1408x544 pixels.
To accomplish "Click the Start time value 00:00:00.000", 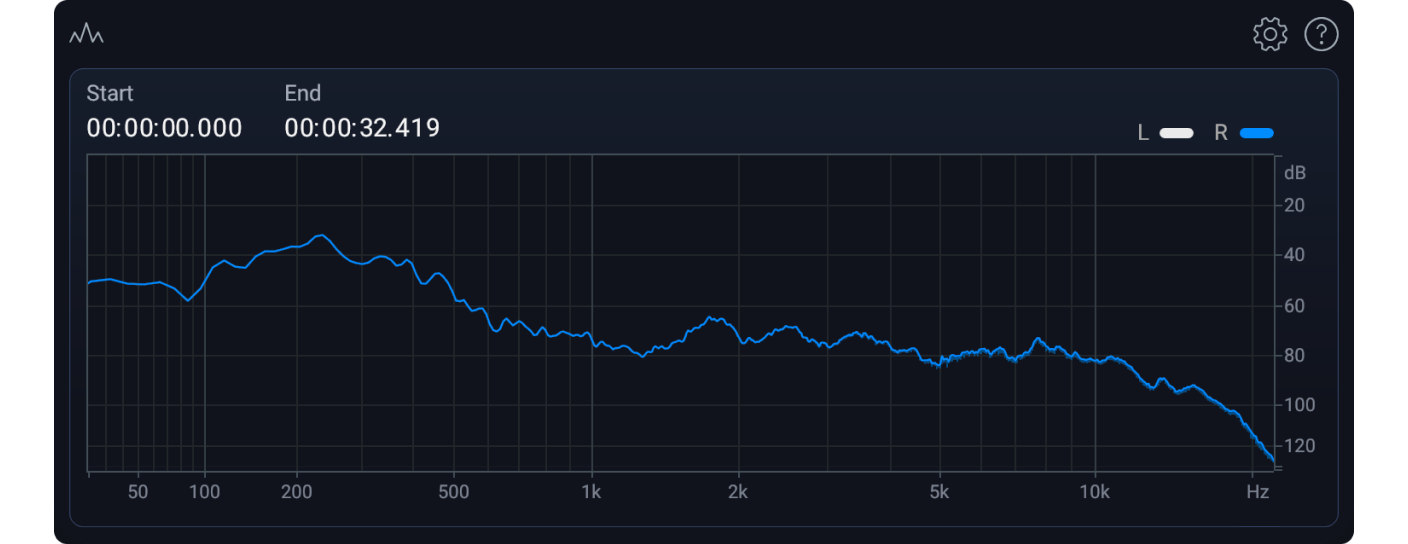I will pos(164,128).
